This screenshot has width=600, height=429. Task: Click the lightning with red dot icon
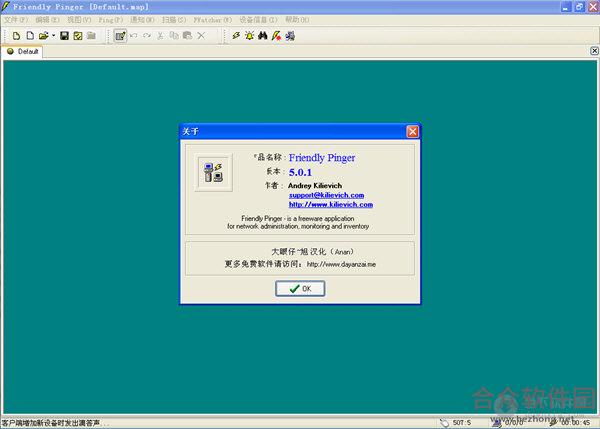276,36
